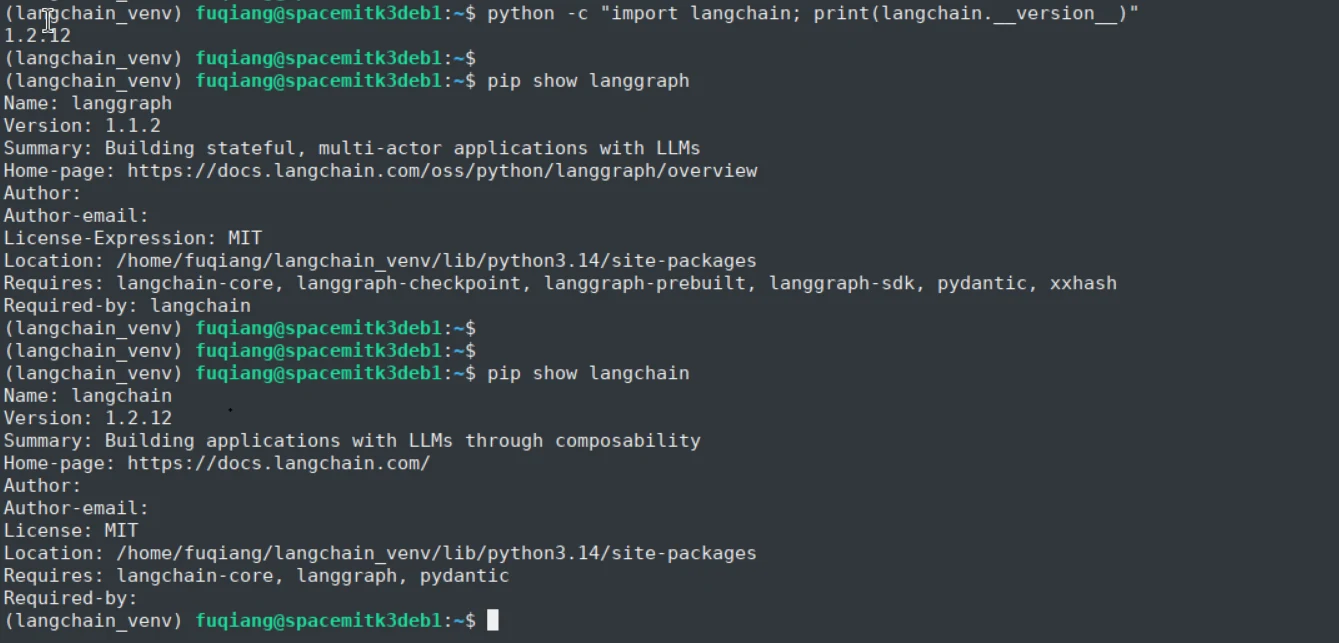Select the "Version: 1.2.12" line

tap(88, 418)
